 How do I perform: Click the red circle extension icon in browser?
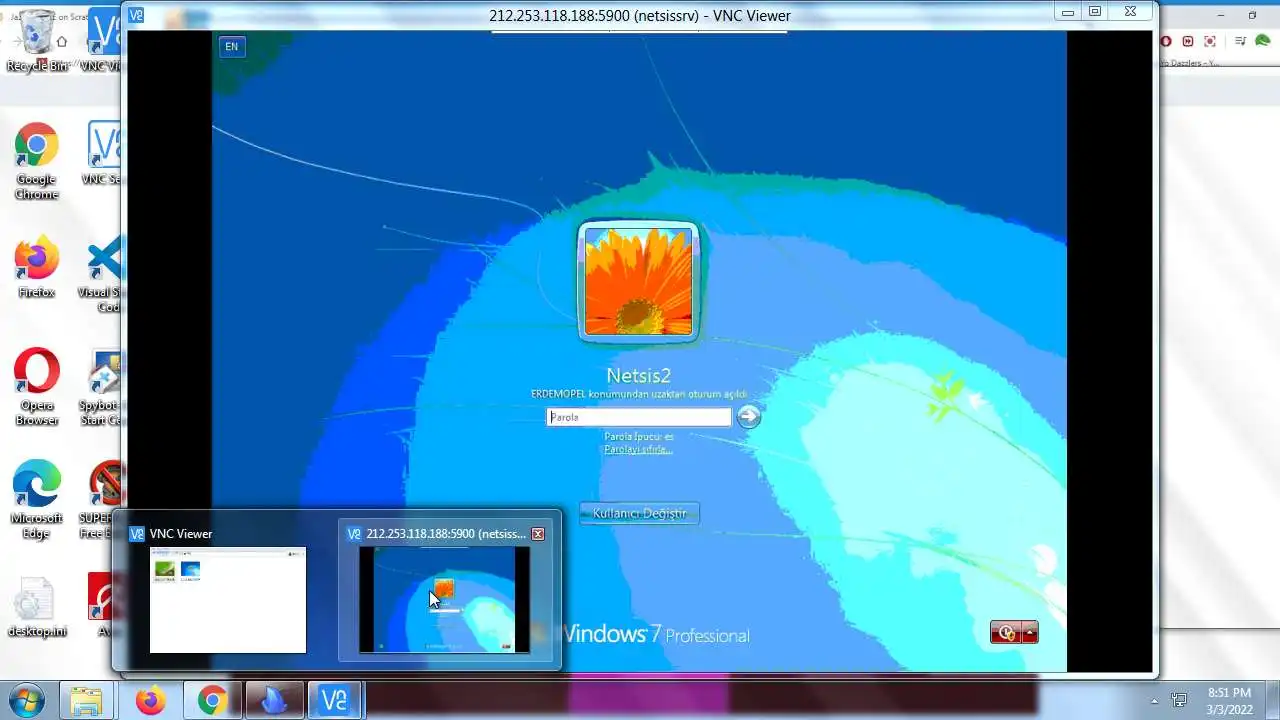[1166, 41]
